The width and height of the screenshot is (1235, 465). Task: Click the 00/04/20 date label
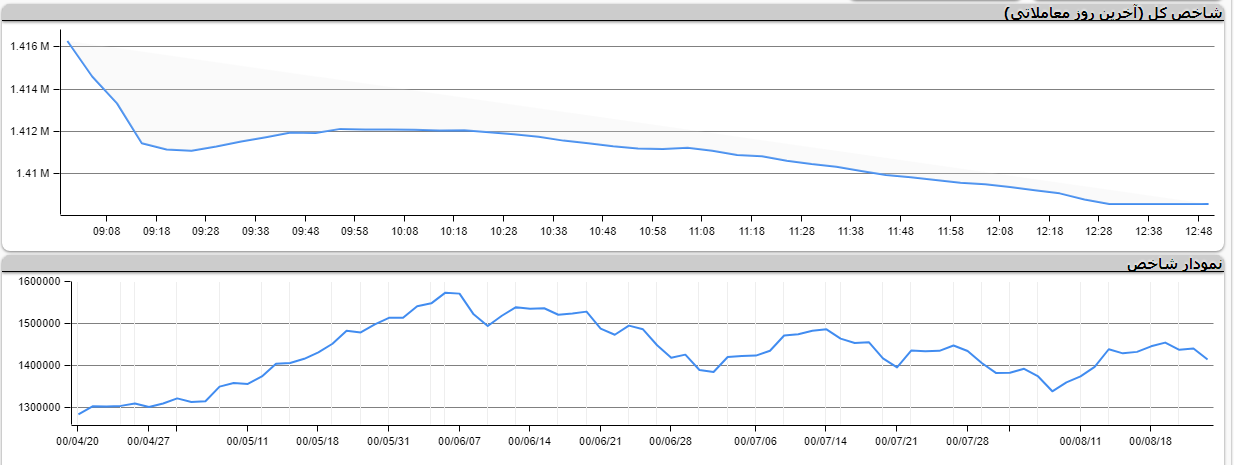click(x=78, y=439)
